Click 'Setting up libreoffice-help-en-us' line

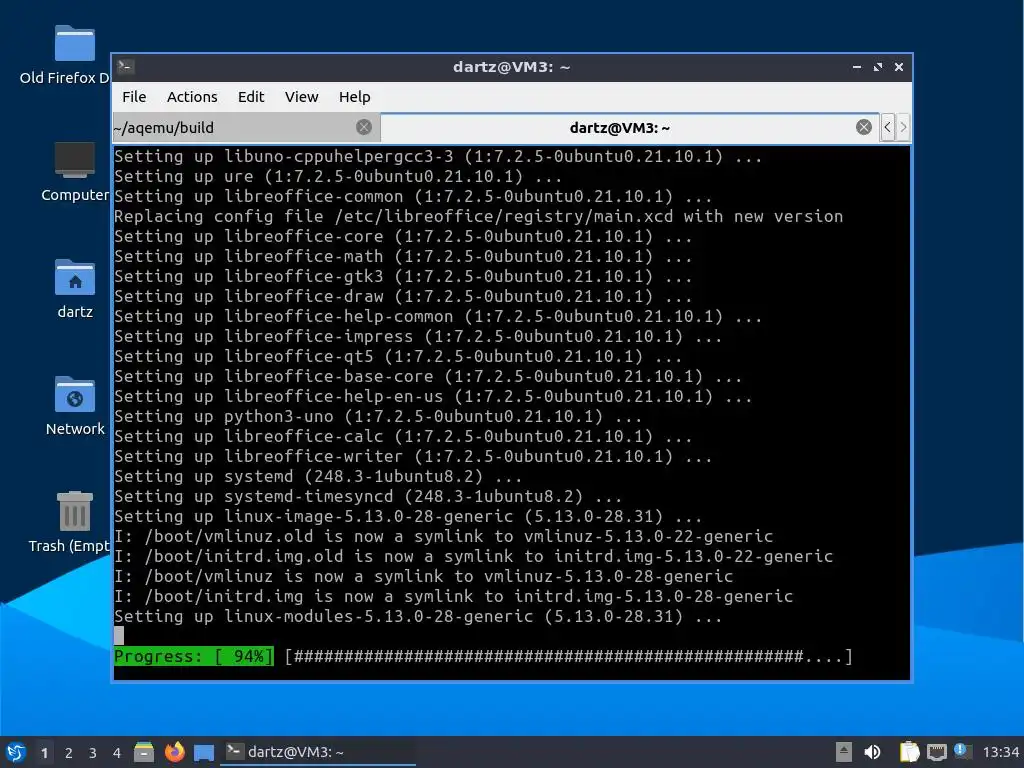click(x=433, y=396)
